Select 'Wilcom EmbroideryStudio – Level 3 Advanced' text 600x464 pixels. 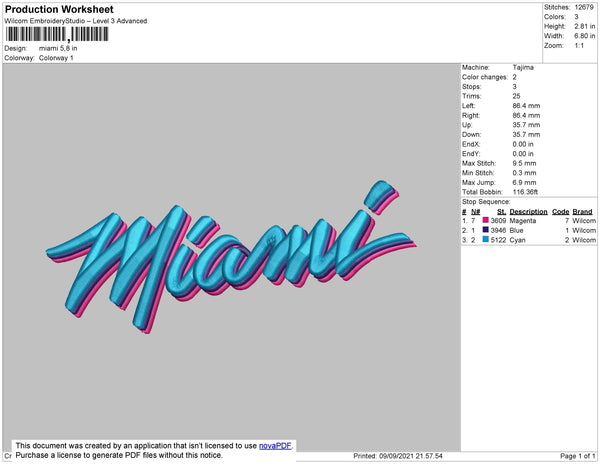coord(76,21)
